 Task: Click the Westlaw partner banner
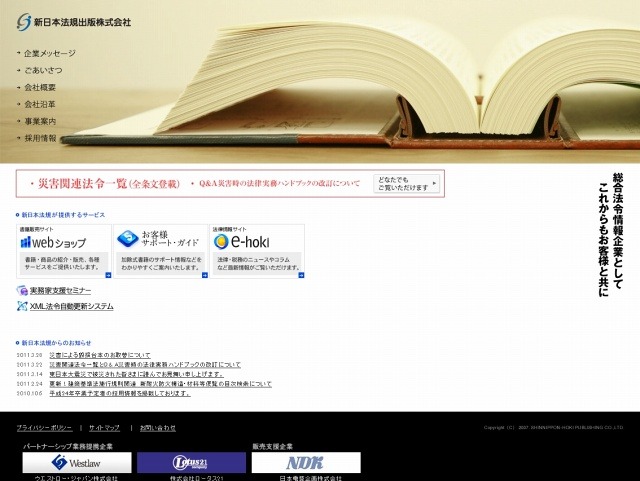[x=77, y=463]
